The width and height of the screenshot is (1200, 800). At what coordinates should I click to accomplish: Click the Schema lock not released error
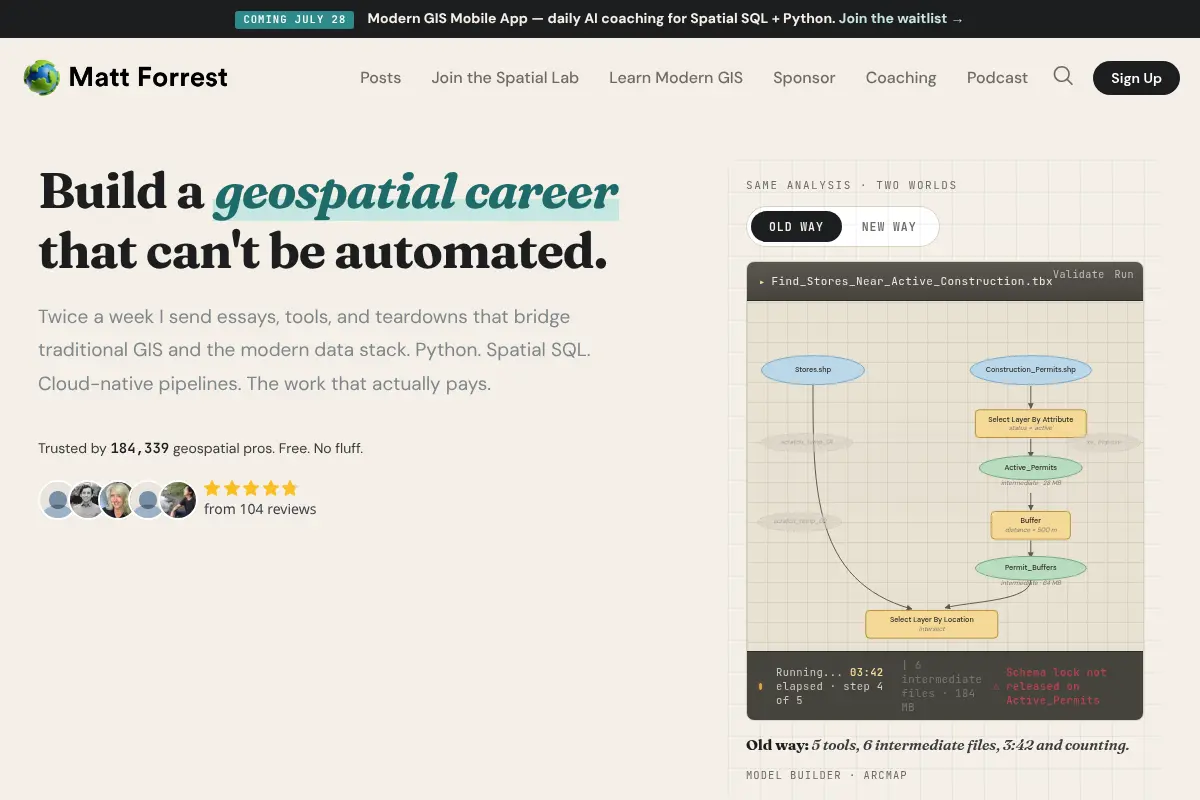point(1056,686)
